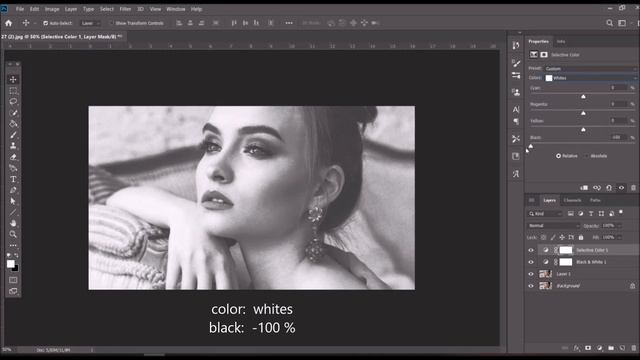Screen dimensions: 640x360
Task: Open the Fill value dropdown arrow
Action: coord(619,237)
